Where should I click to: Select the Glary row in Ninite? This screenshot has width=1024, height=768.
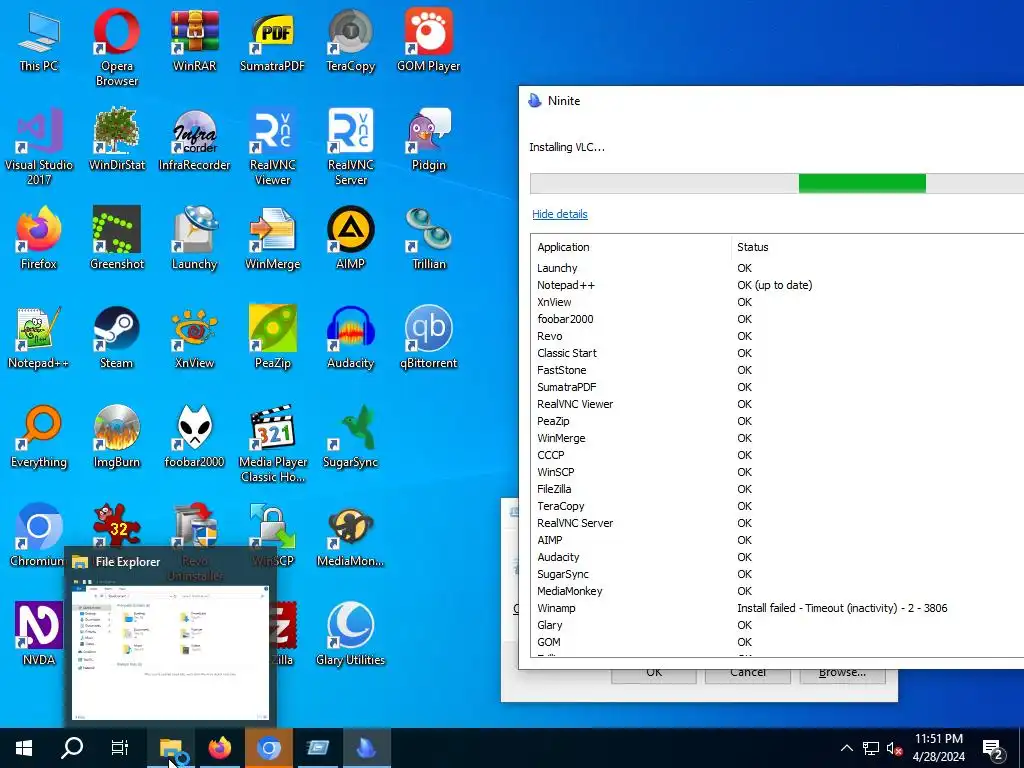click(x=777, y=625)
